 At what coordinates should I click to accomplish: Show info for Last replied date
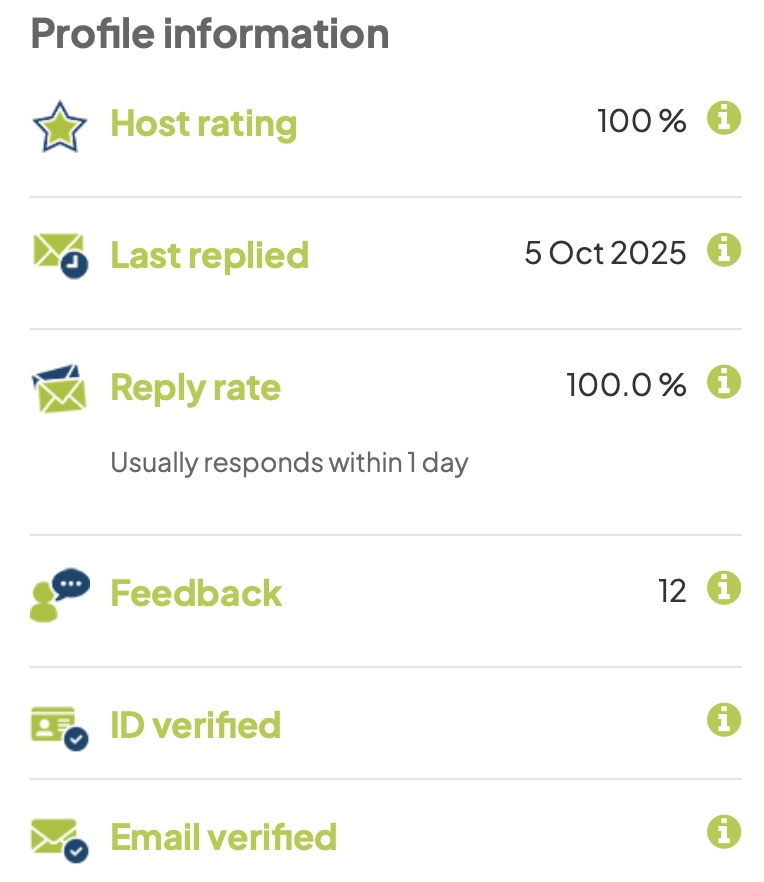(x=724, y=250)
